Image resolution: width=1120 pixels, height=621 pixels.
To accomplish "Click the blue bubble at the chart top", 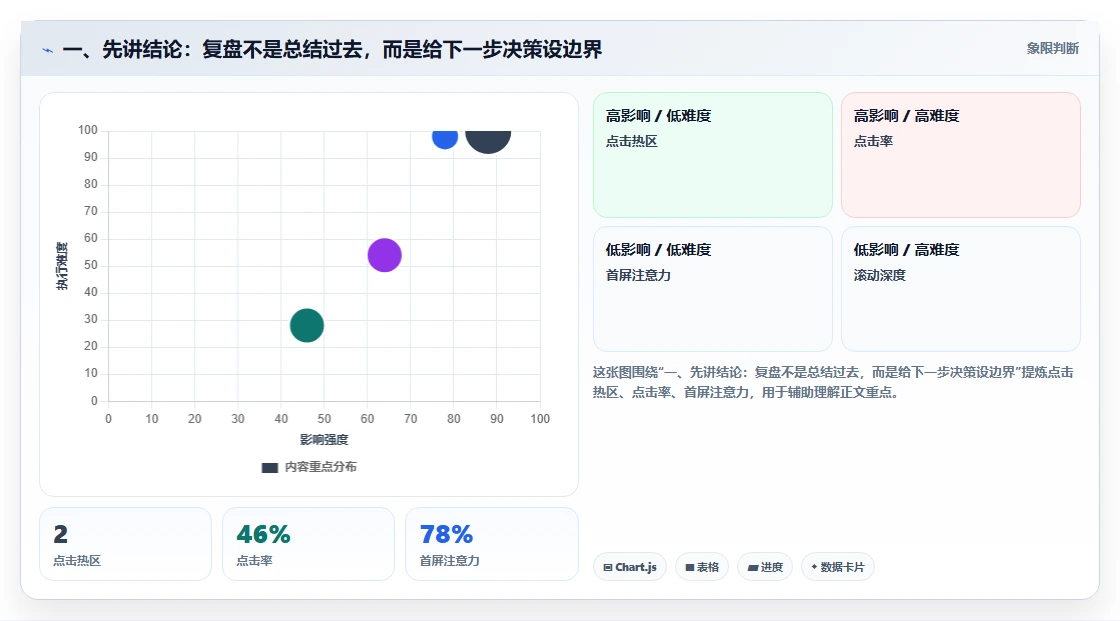I will 445,139.
